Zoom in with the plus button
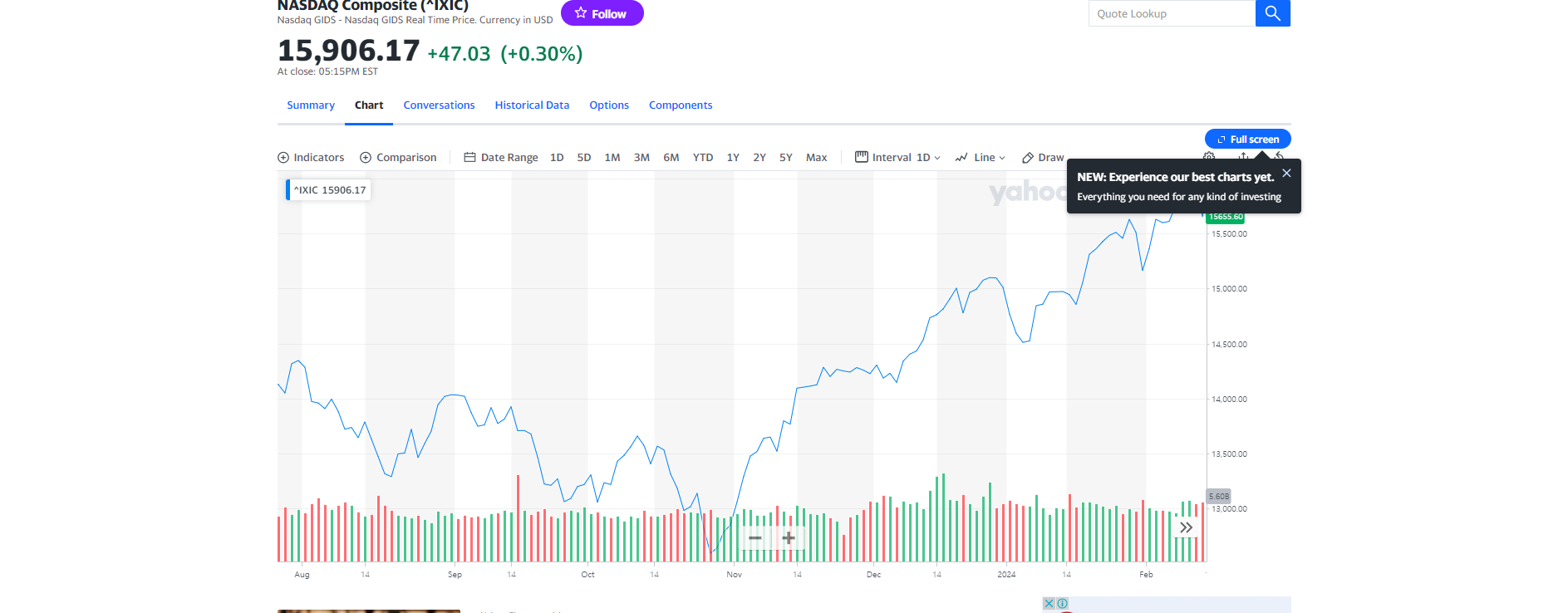 [789, 538]
